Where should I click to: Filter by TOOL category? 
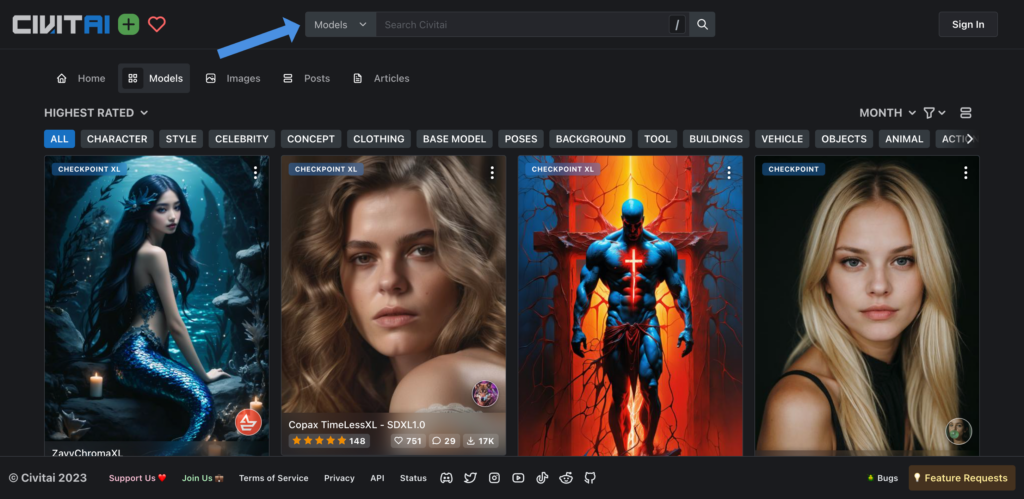point(658,139)
